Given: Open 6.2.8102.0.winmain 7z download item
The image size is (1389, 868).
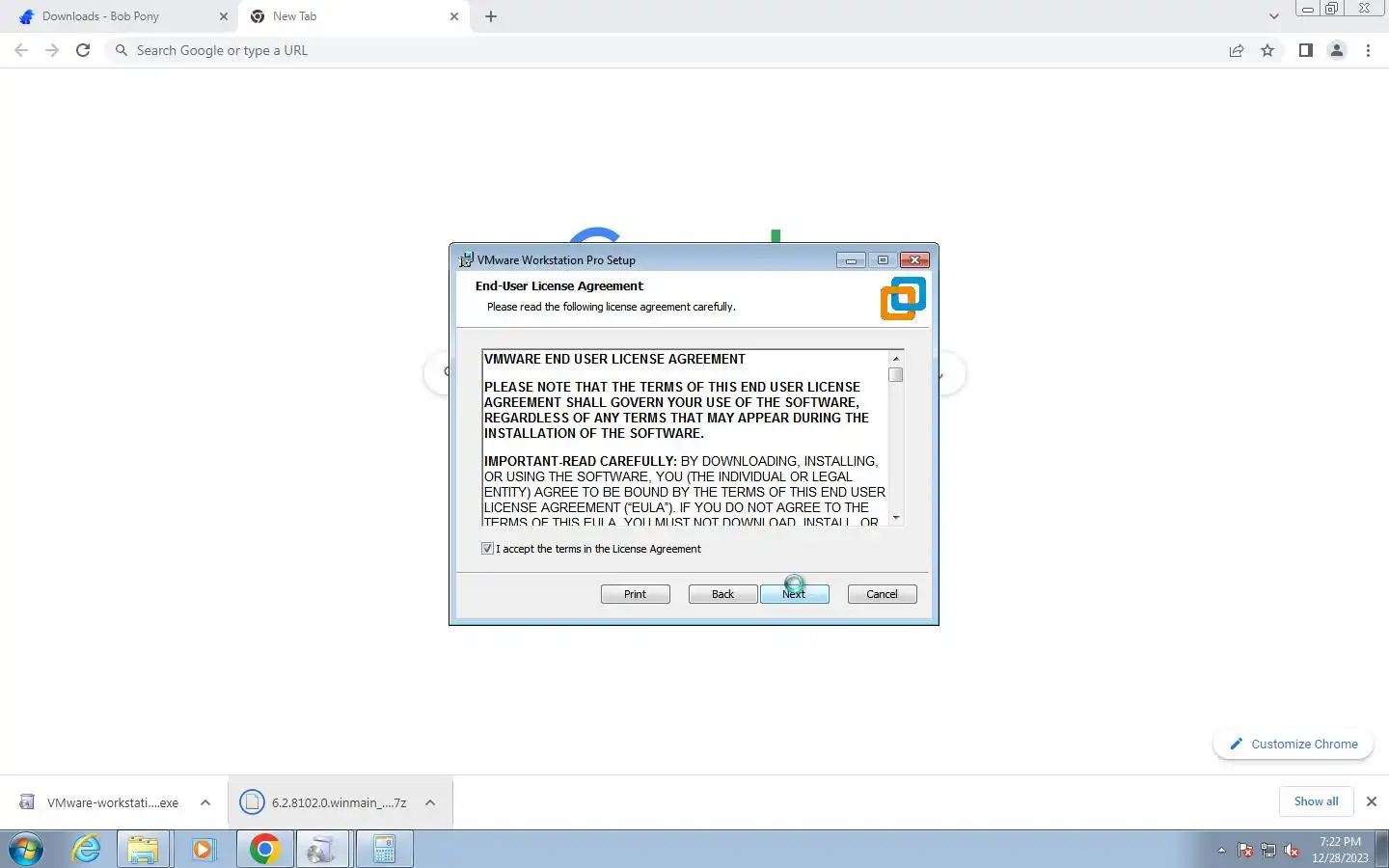Looking at the screenshot, I should (x=326, y=802).
